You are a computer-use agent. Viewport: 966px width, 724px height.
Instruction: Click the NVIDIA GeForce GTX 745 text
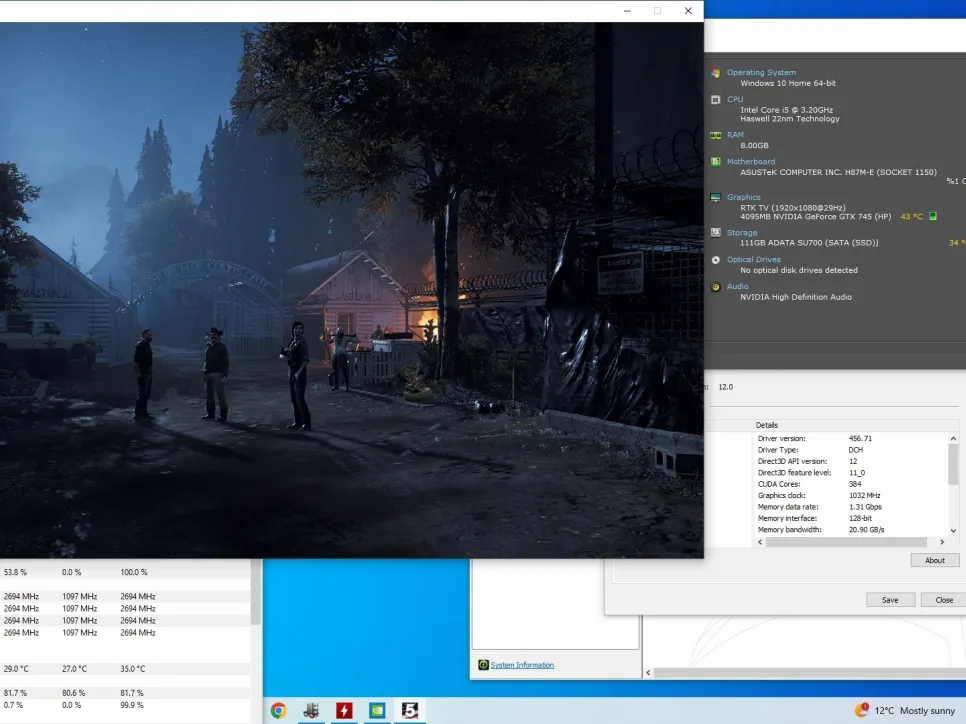click(816, 216)
